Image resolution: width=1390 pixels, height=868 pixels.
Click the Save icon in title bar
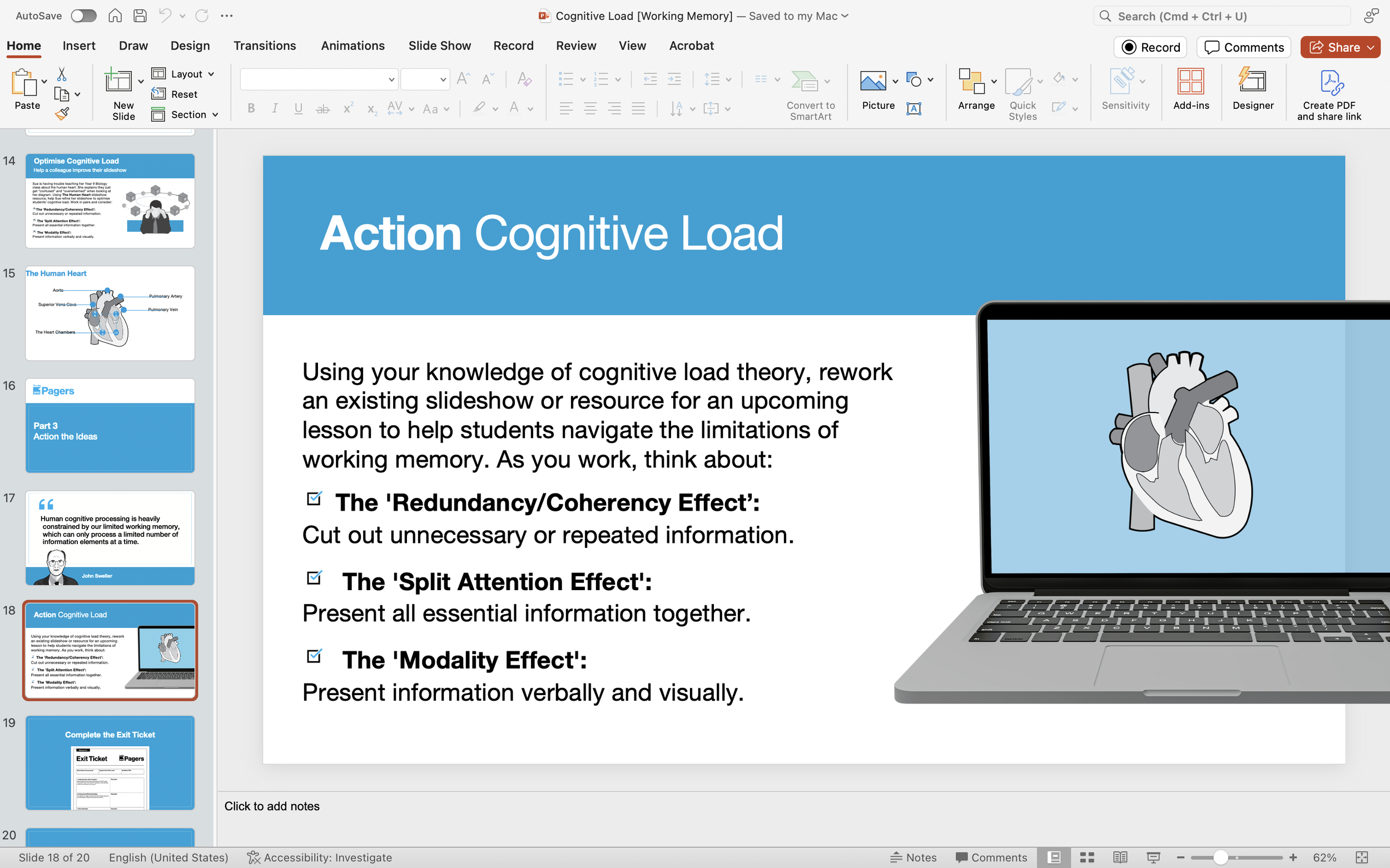pos(140,16)
